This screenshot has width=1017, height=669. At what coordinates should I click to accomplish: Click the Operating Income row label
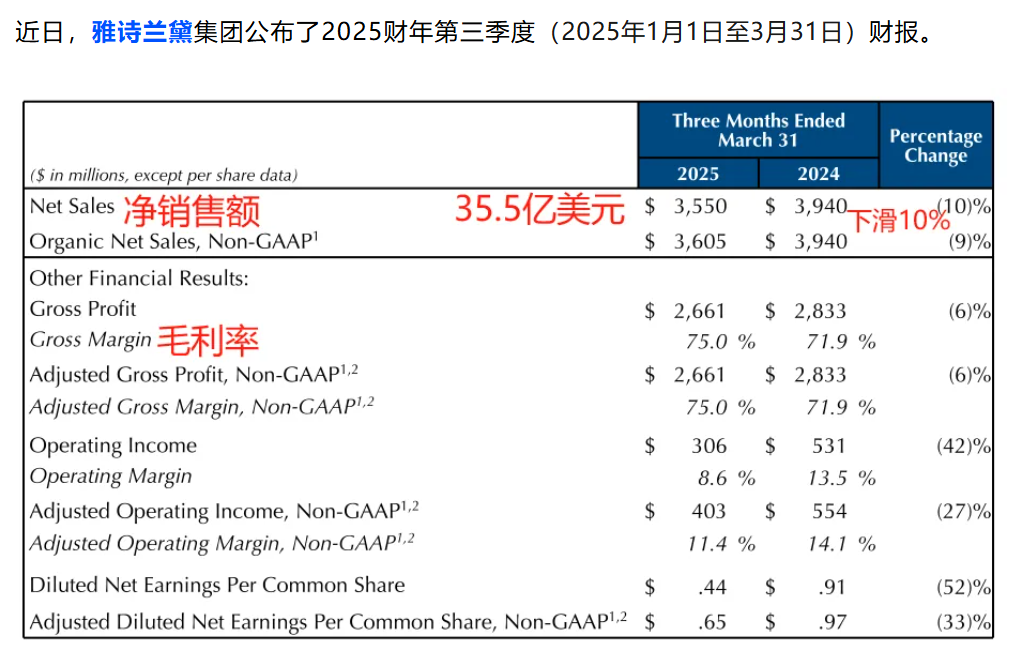tap(113, 445)
